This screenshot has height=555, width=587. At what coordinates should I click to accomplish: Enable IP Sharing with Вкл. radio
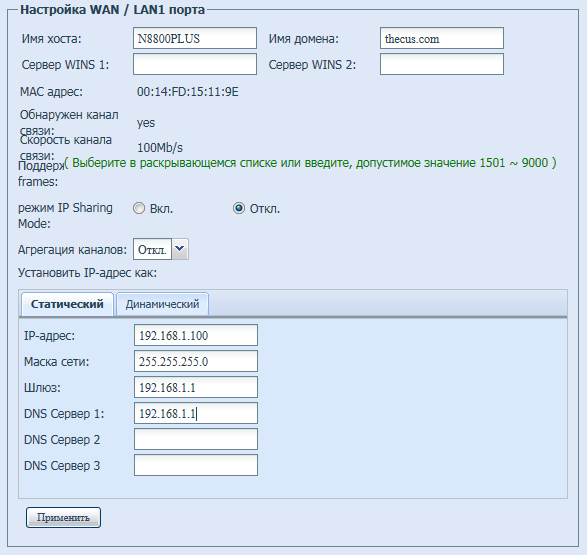(139, 208)
